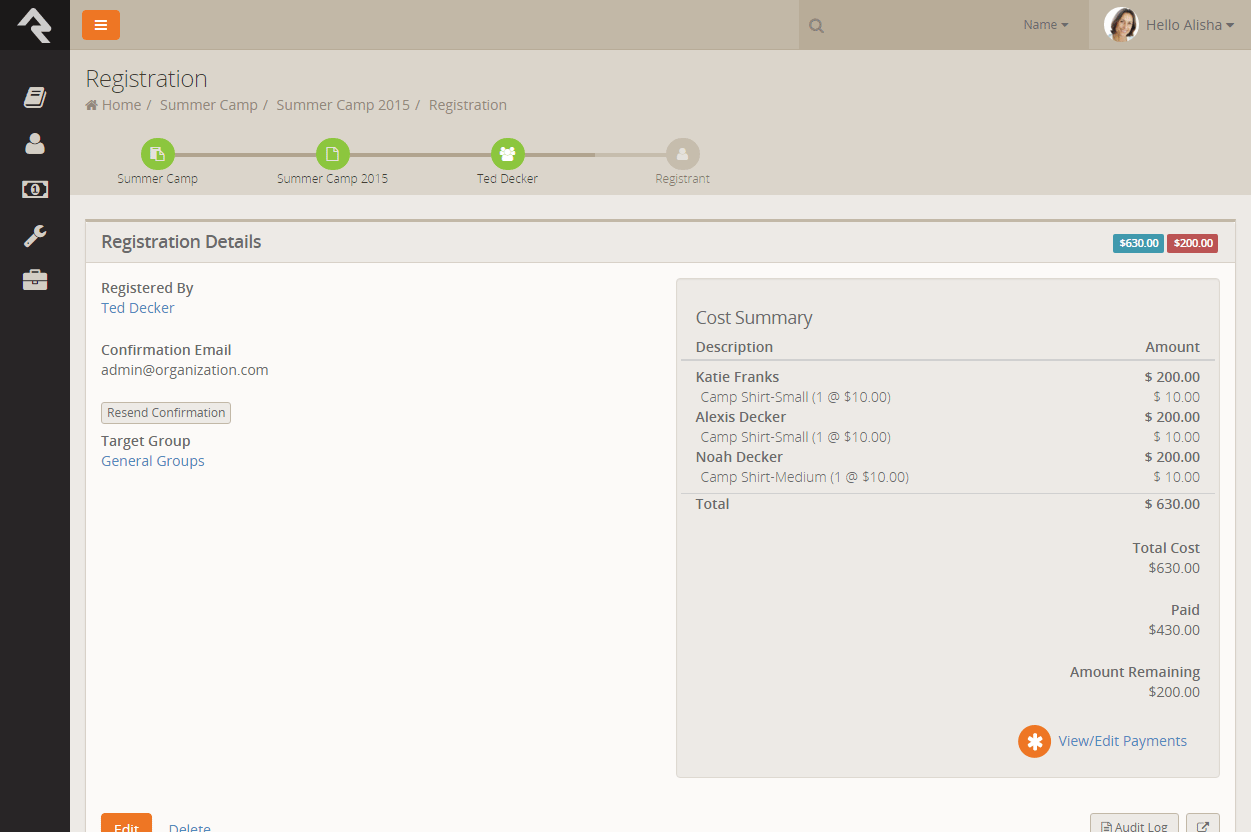Open the Hello Alisha user dropdown

(1169, 25)
